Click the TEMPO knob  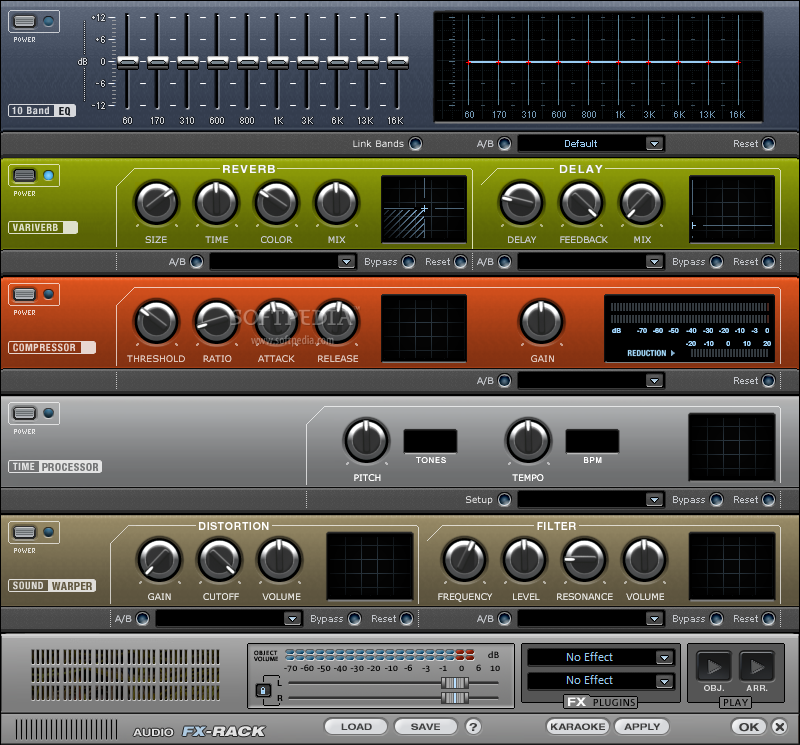point(529,441)
